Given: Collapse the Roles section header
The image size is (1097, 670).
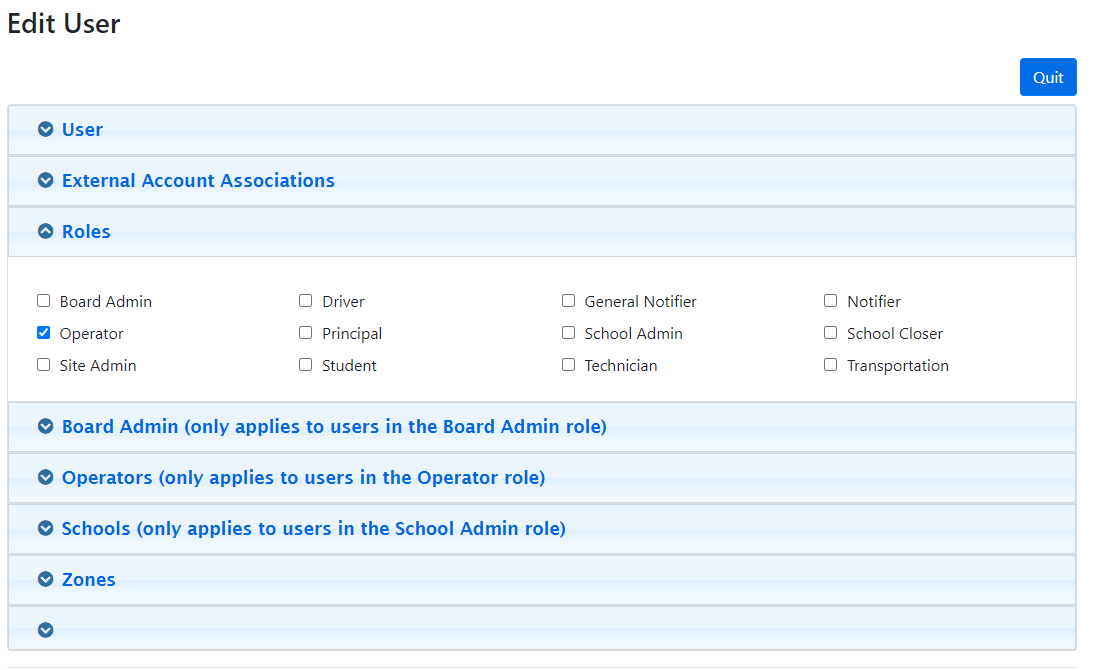Looking at the screenshot, I should (x=86, y=231).
